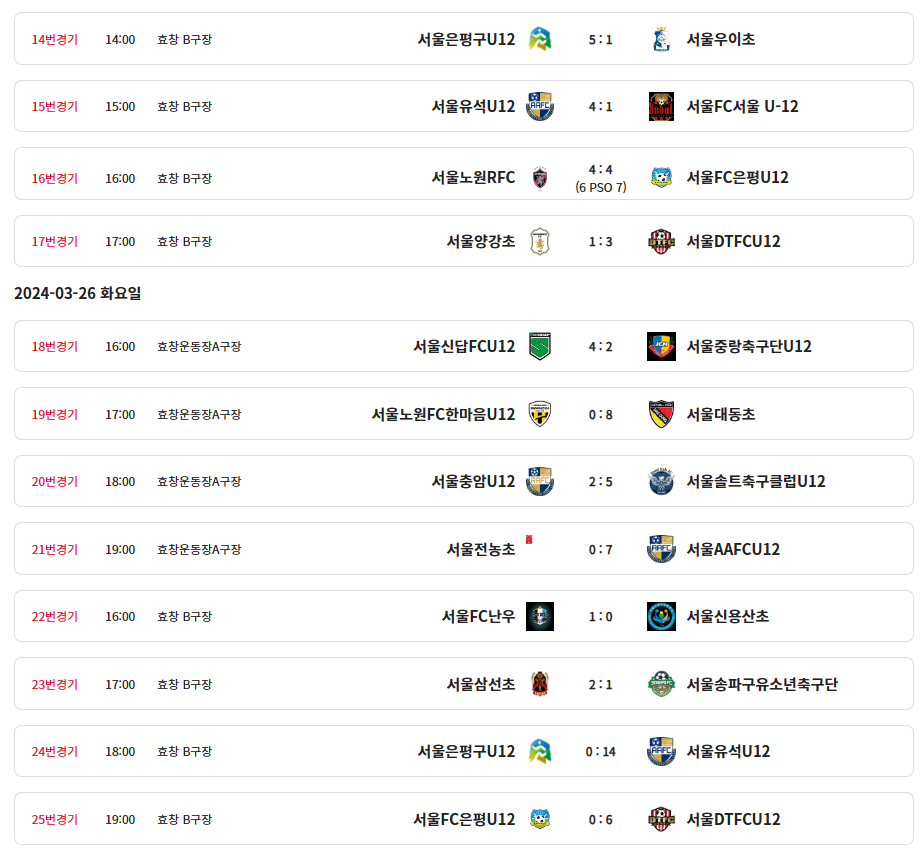Click the 18번경기 match number label
The image size is (923, 856).
(55, 346)
